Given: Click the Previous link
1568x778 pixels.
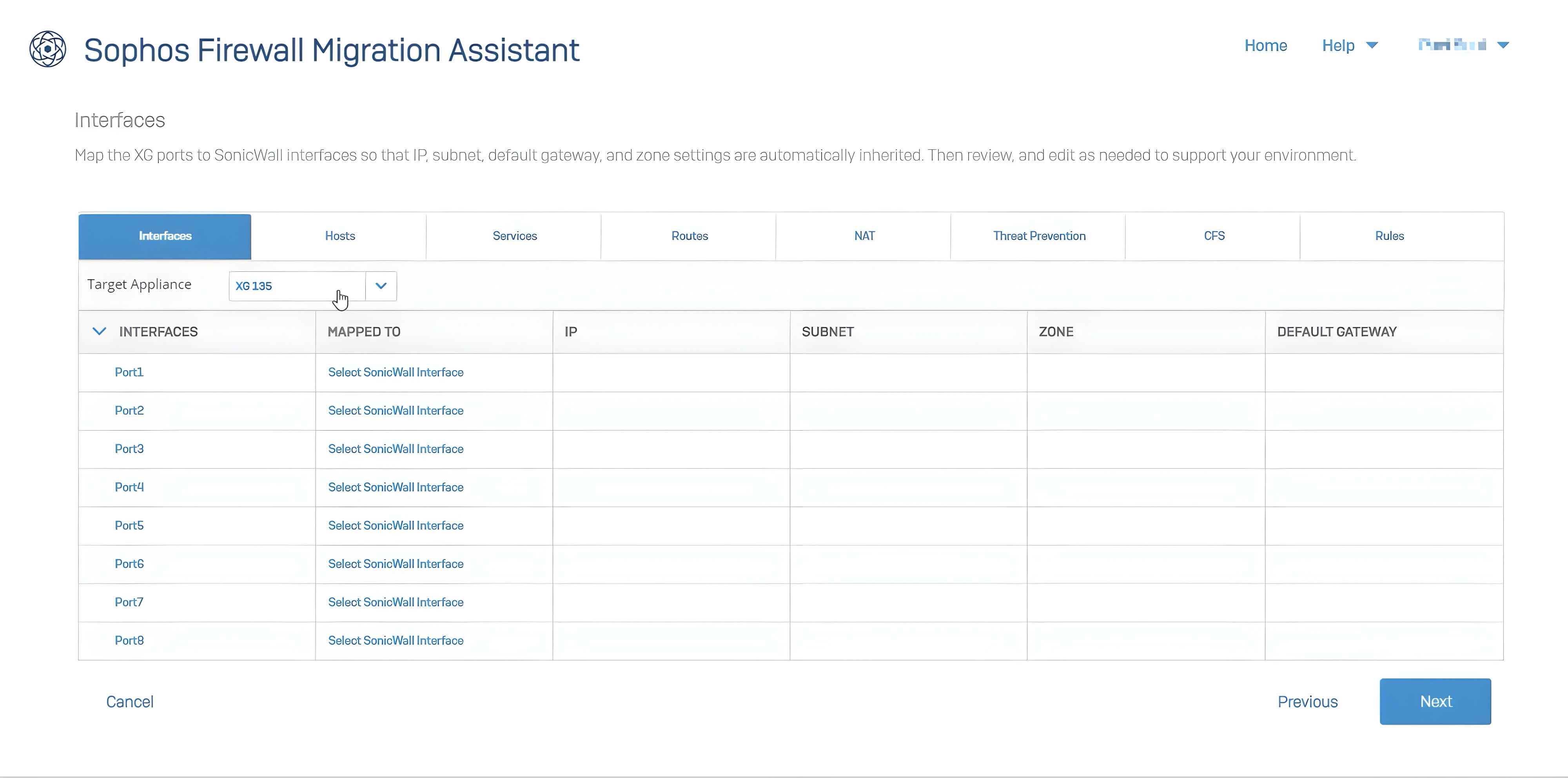Looking at the screenshot, I should [1307, 702].
